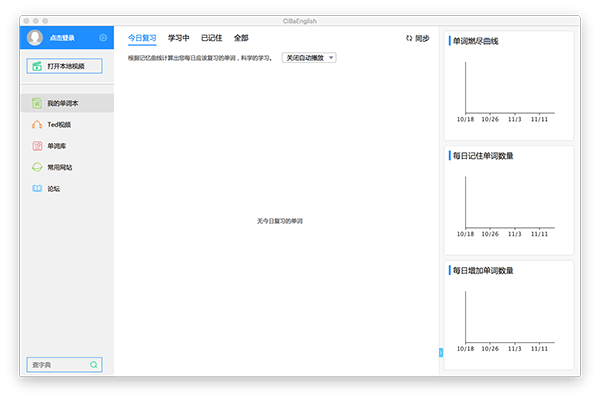
Task: Click 每日增加单词数量 chart title
Action: click(483, 271)
